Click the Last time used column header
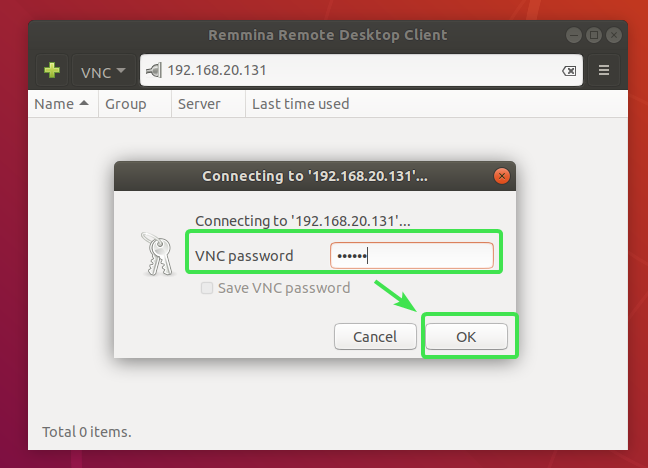The width and height of the screenshot is (648, 468). point(300,104)
